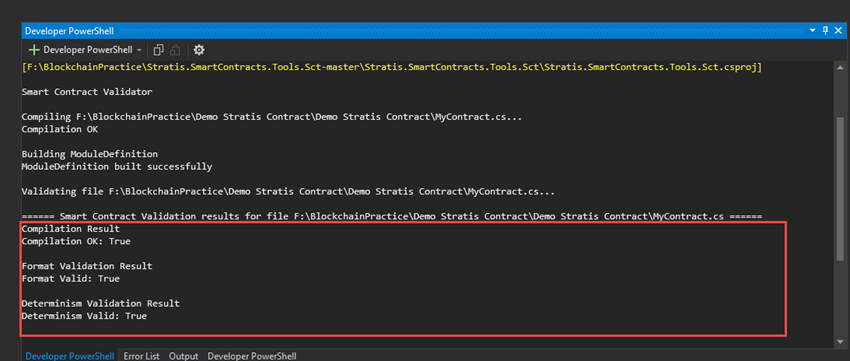
Task: Open a new Developer PowerShell terminal
Action: click(80, 50)
